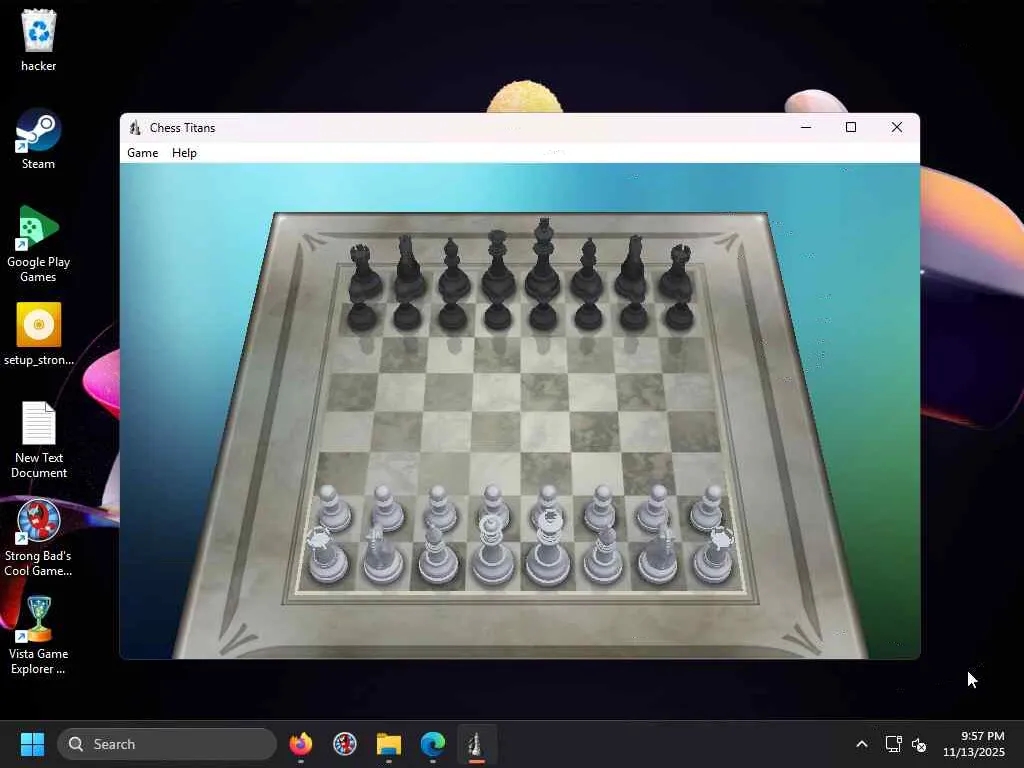Open the Recycle Bin named hacker
The image size is (1024, 768).
click(x=39, y=40)
